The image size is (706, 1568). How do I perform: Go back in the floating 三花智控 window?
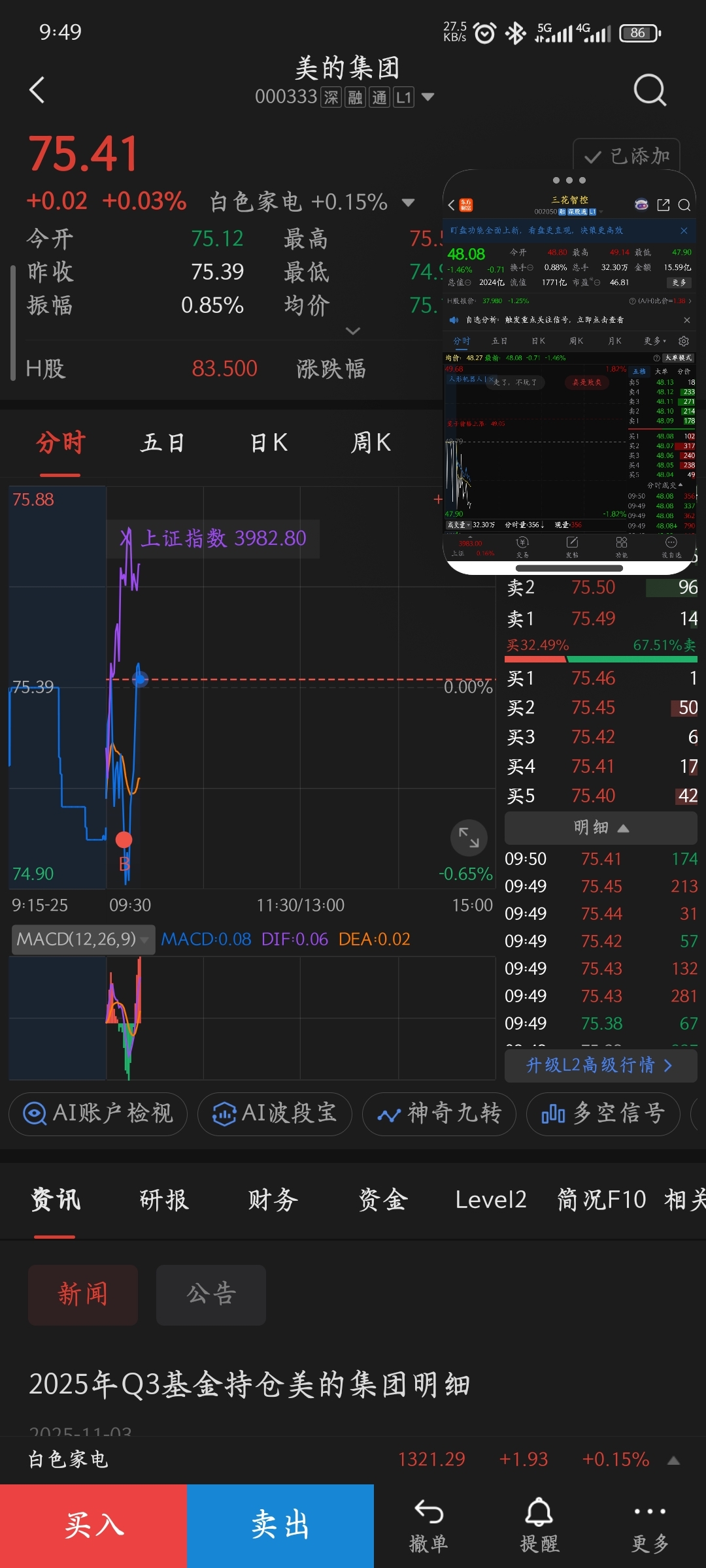[x=451, y=205]
